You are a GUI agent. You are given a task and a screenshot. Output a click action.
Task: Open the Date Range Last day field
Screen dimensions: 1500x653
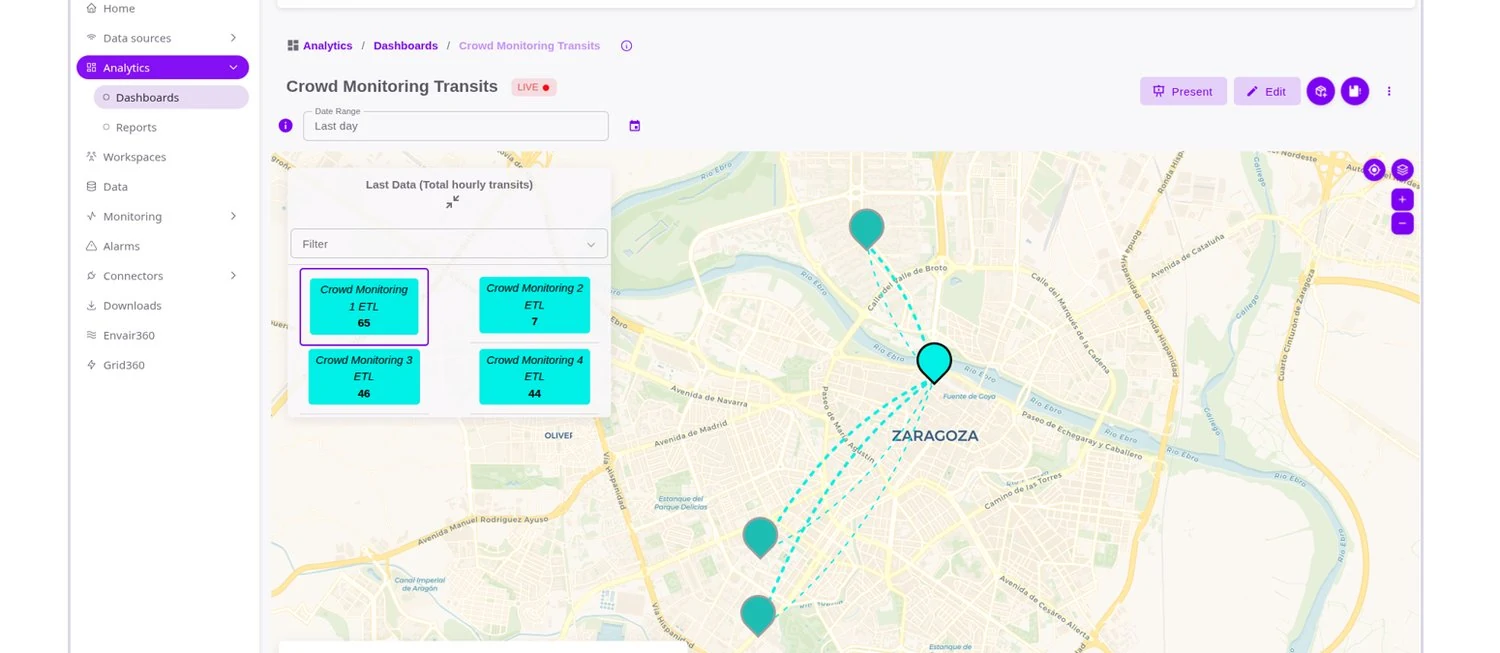(456, 126)
